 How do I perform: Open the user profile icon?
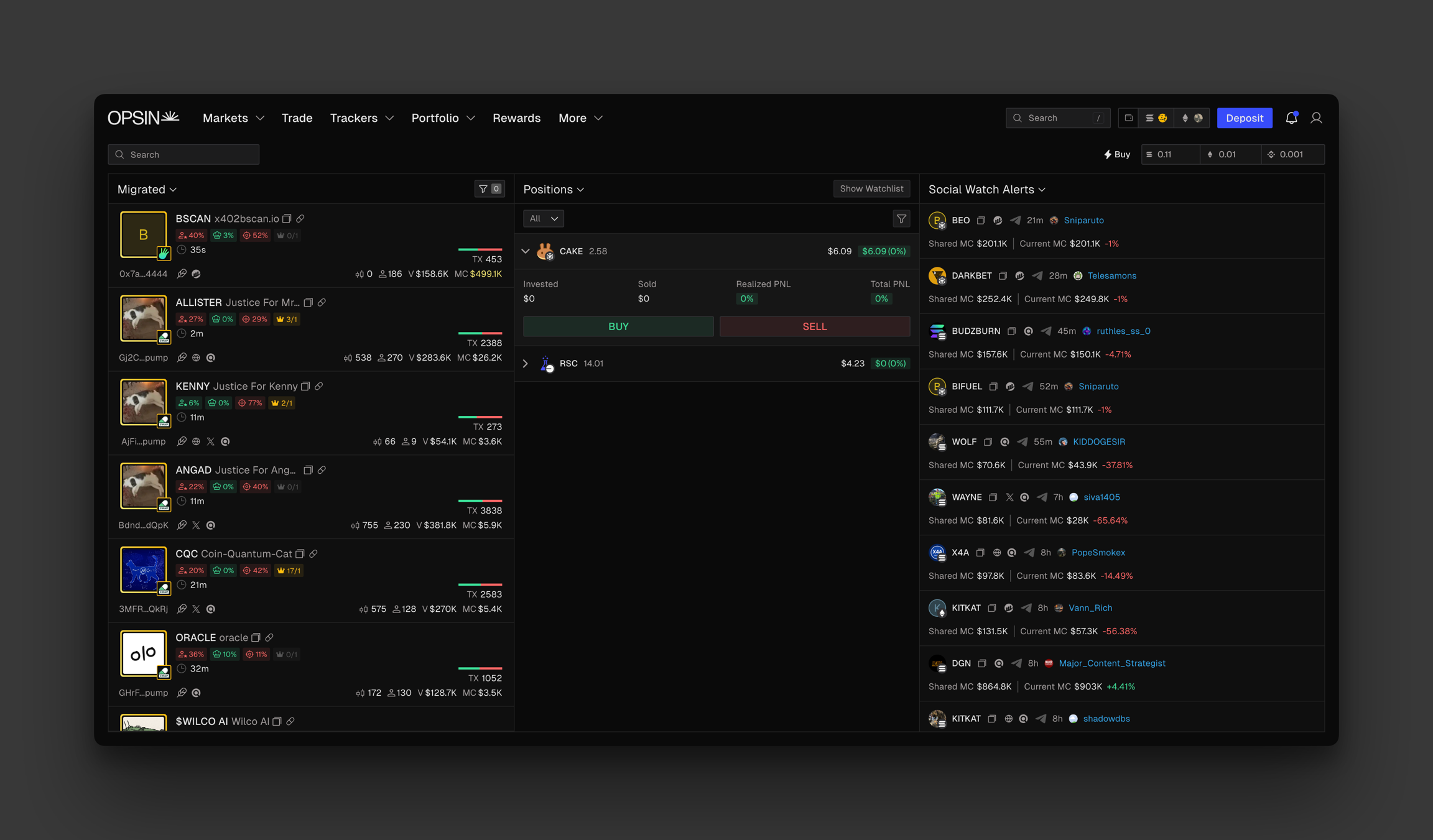(1316, 118)
